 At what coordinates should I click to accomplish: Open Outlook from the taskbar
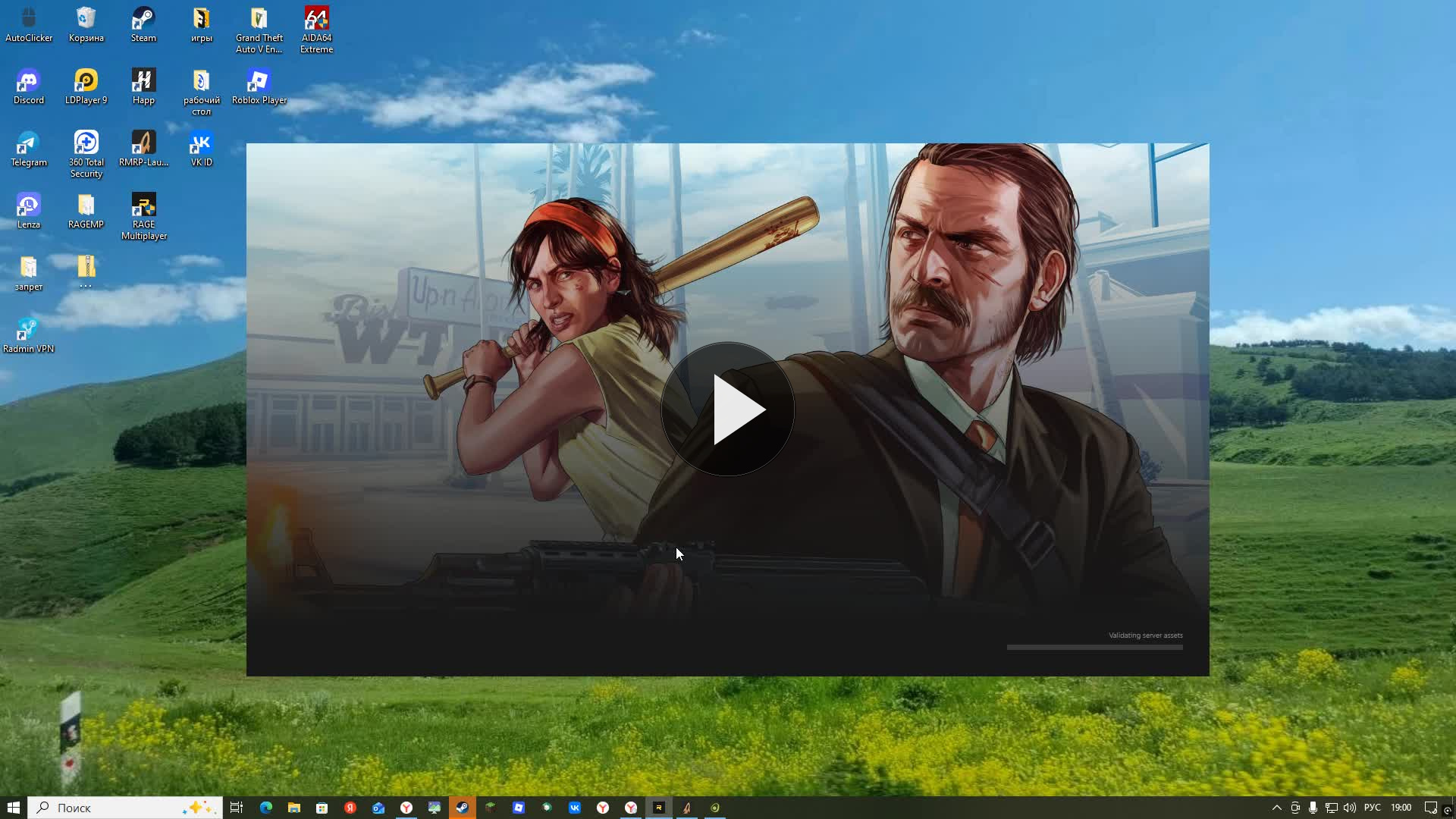(378, 808)
